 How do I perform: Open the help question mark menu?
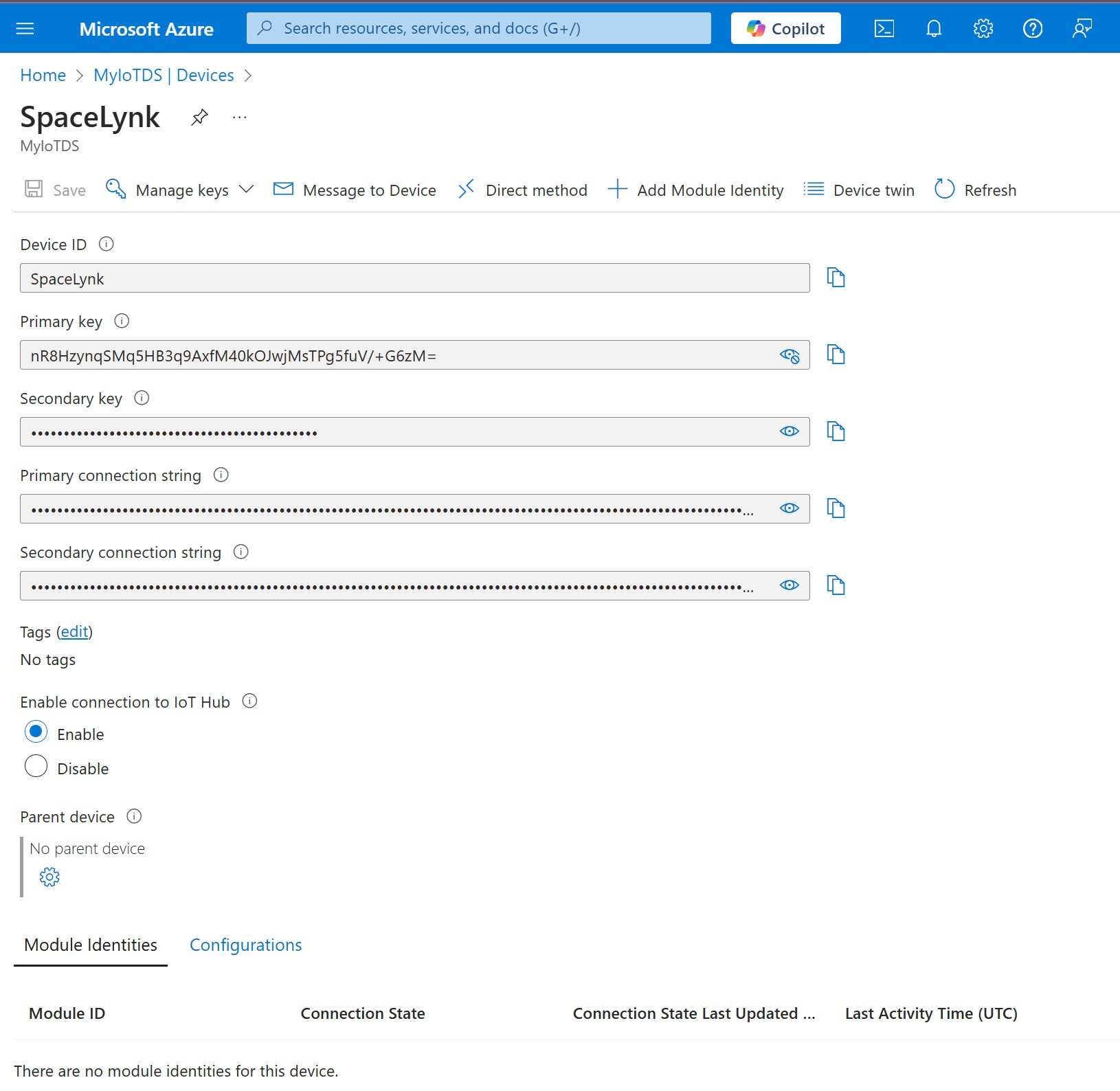(1033, 29)
